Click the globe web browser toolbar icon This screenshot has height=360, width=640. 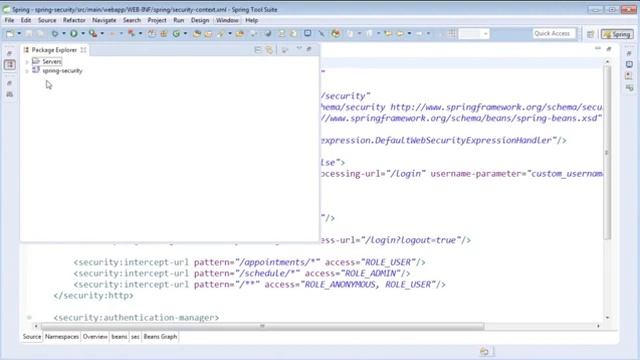coord(268,34)
